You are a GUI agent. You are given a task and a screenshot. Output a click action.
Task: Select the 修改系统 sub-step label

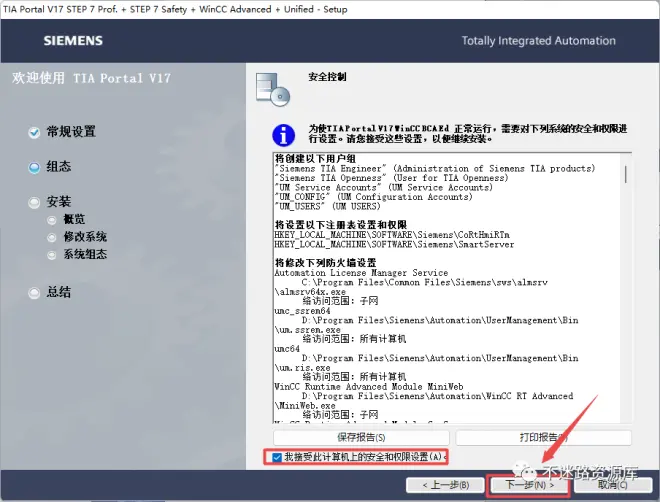pyautogui.click(x=85, y=237)
